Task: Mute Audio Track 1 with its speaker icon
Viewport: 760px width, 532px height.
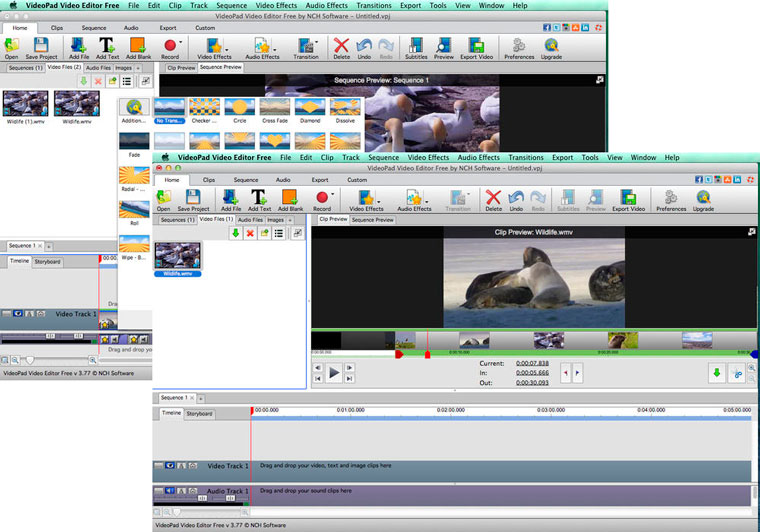Action: 170,491
